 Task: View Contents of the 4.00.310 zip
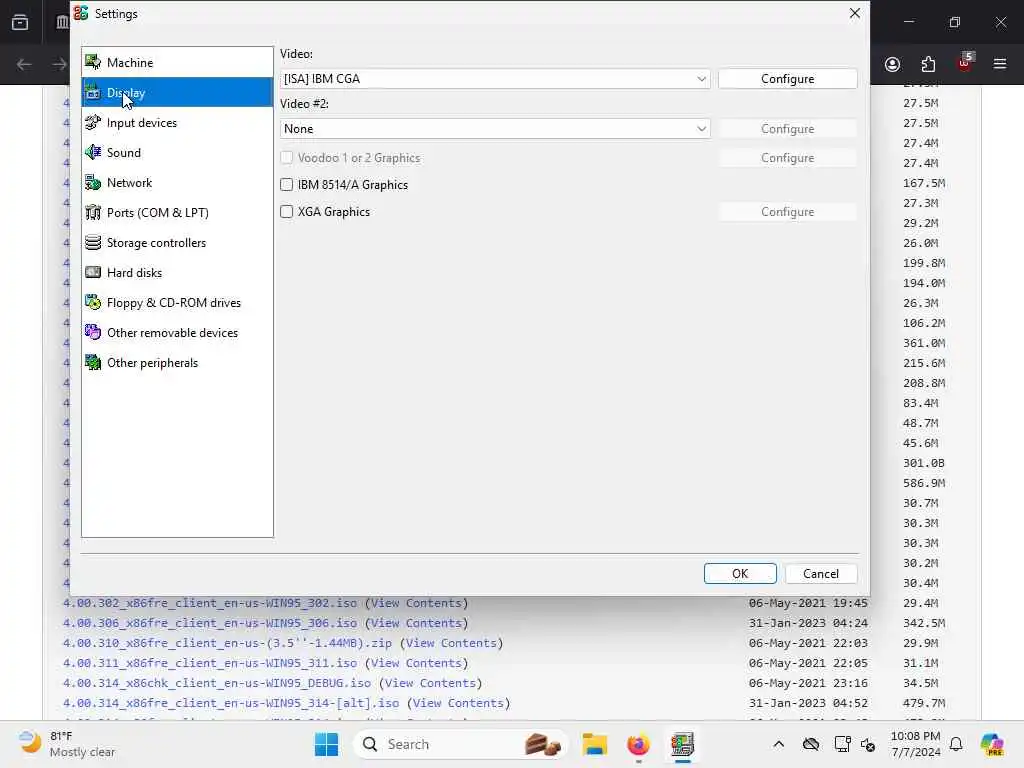tap(451, 643)
